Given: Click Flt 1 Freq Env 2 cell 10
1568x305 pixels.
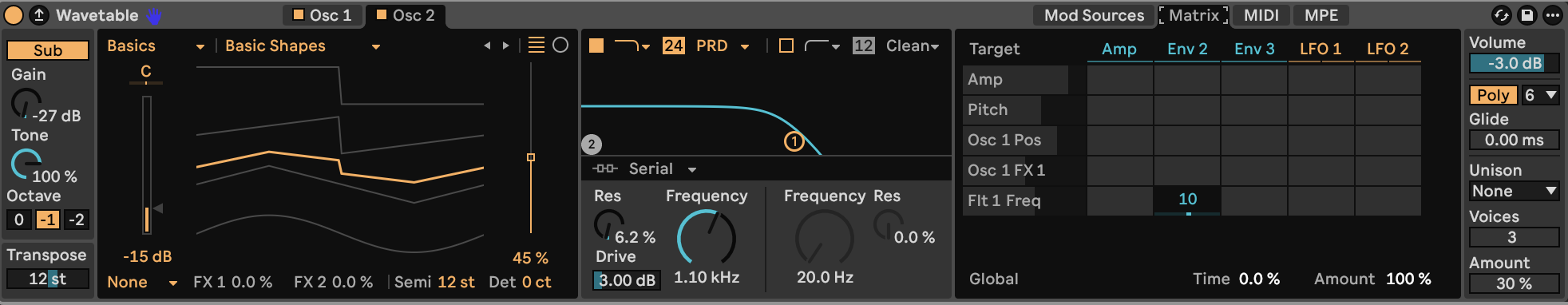Looking at the screenshot, I should pyautogui.click(x=1187, y=200).
